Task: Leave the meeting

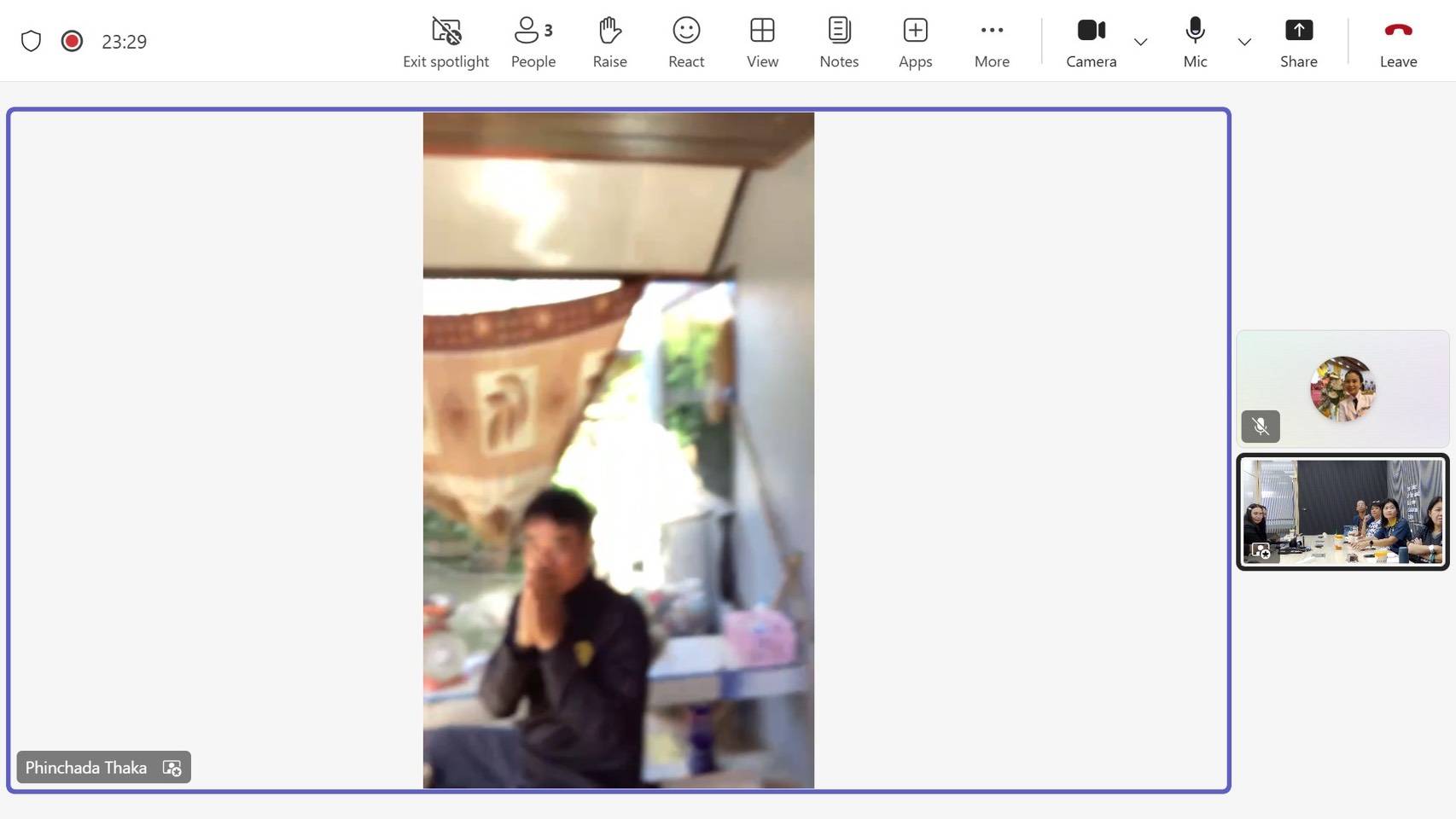Action: 1398,42
